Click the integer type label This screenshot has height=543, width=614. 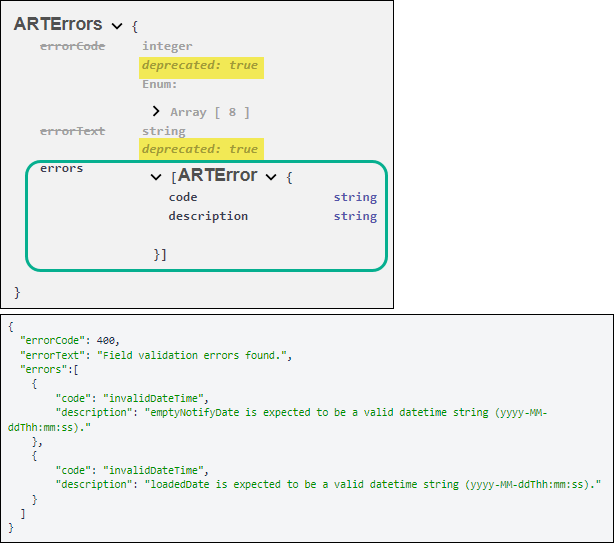(x=167, y=46)
